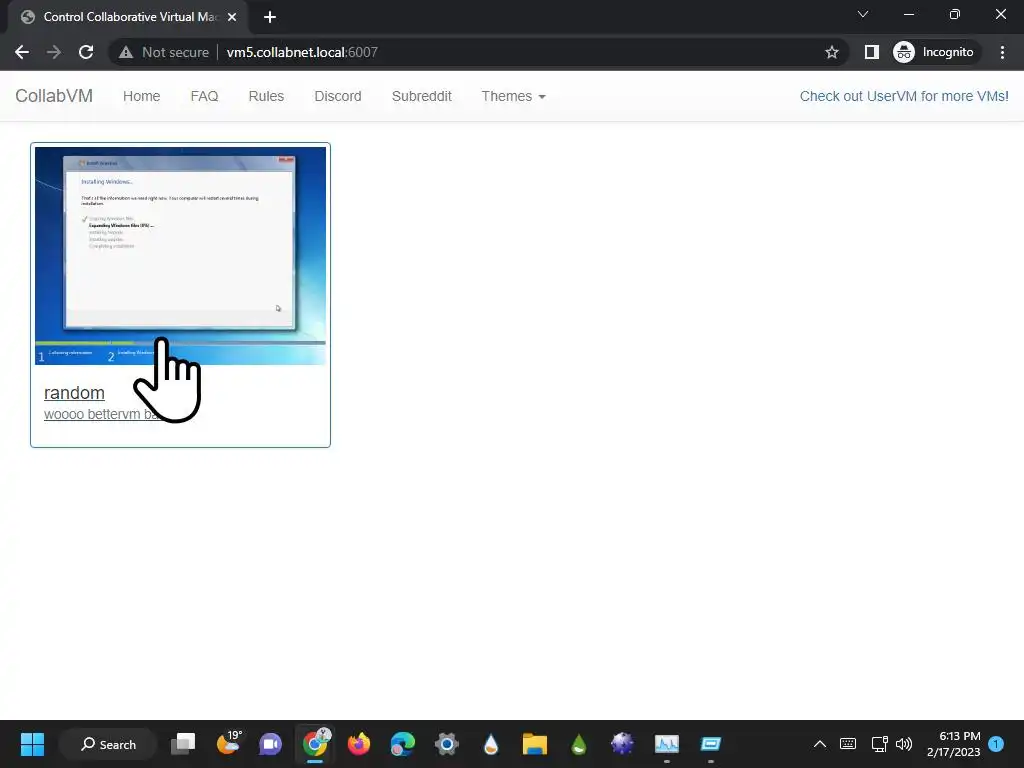
Task: Expand the Themes dropdown
Action: 513,96
